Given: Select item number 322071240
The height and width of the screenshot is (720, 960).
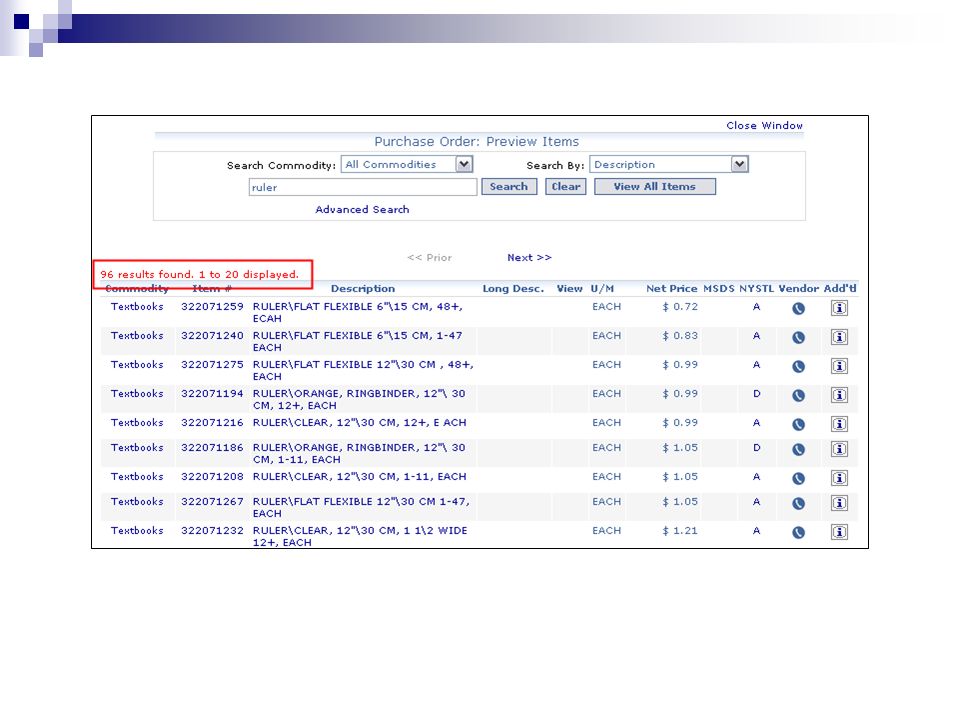Looking at the screenshot, I should 212,336.
